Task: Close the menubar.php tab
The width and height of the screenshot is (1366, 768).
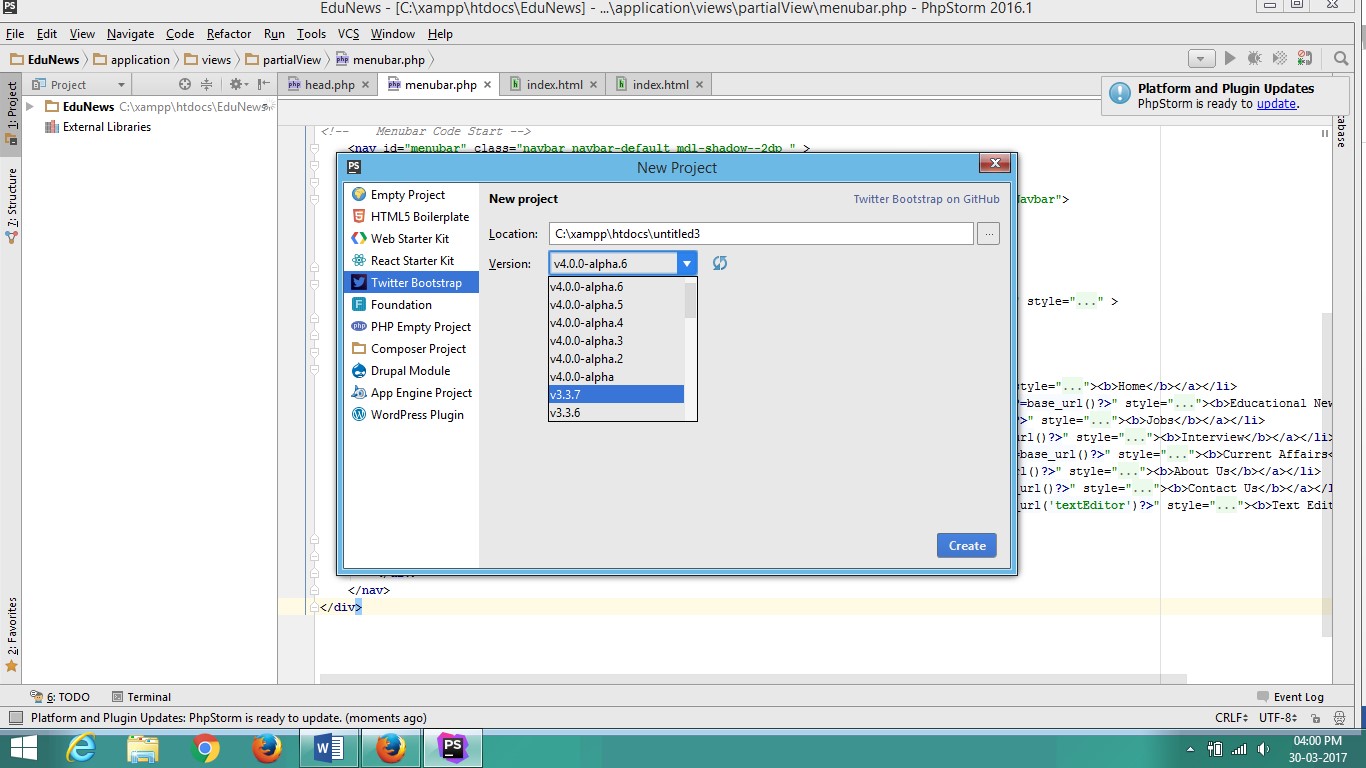Action: [487, 85]
